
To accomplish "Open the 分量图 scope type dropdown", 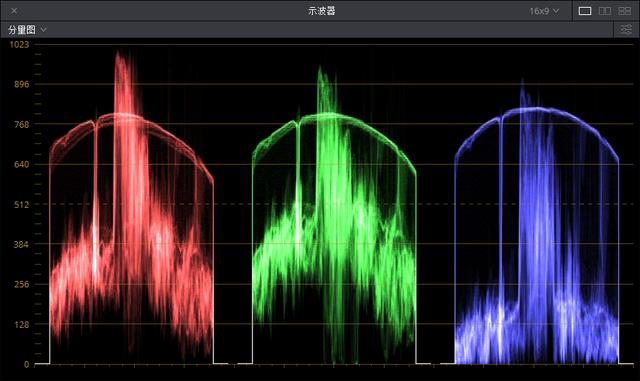I will tap(27, 30).
